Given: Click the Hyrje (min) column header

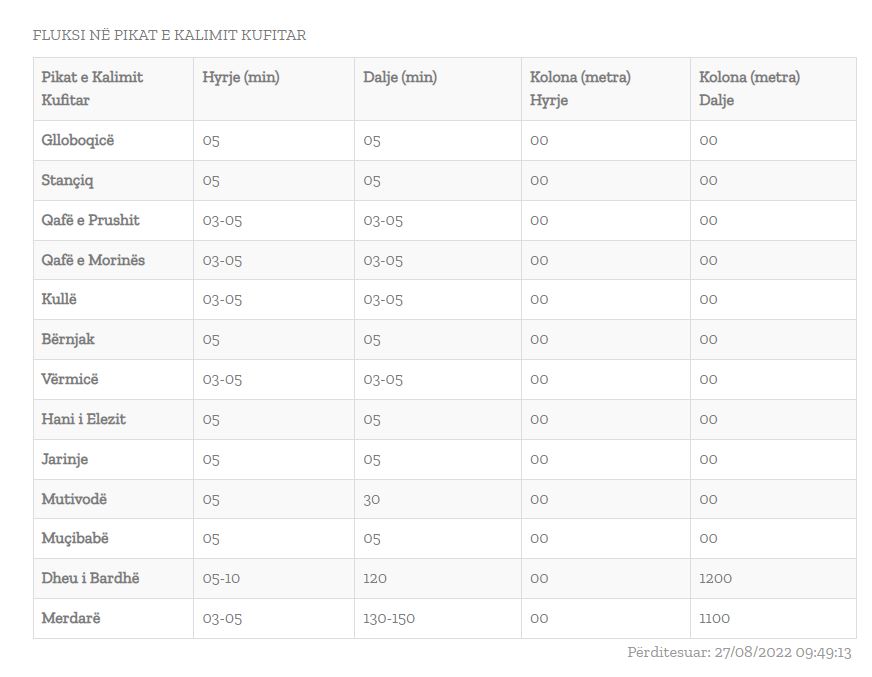Looking at the screenshot, I should coord(241,77).
